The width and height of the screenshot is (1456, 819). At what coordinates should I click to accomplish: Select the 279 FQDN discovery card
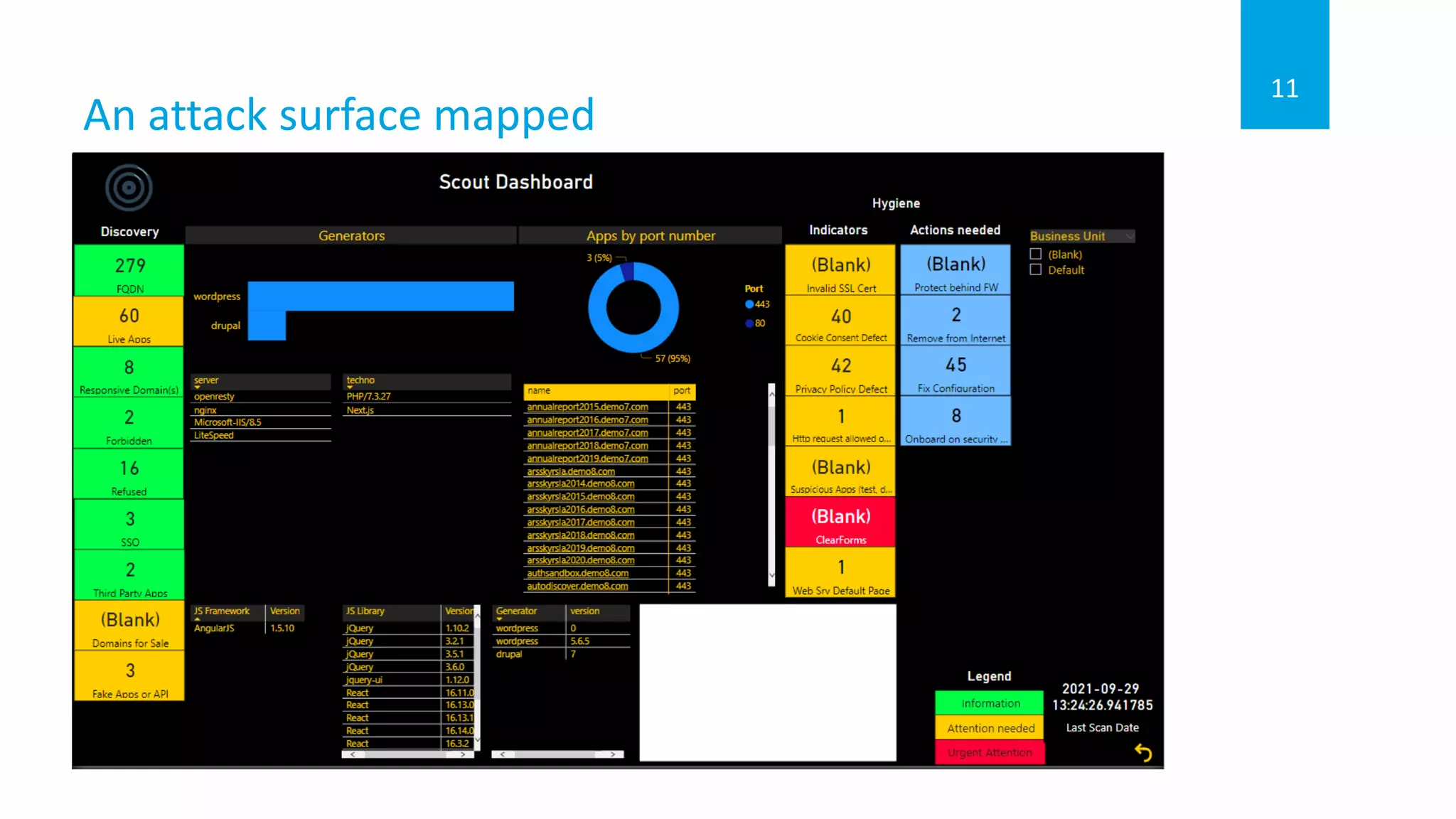[x=129, y=270]
